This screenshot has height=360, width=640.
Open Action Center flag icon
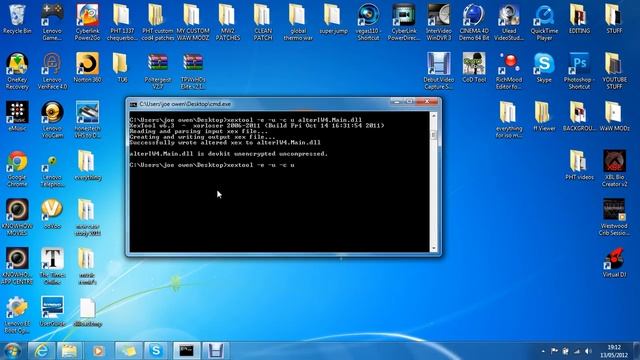[554, 351]
